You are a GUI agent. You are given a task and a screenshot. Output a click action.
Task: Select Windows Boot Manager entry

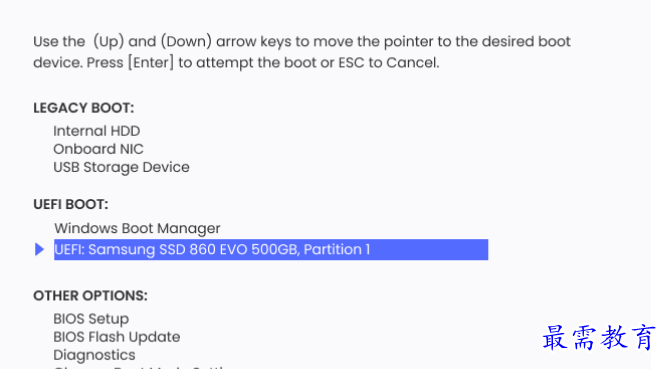(x=137, y=228)
